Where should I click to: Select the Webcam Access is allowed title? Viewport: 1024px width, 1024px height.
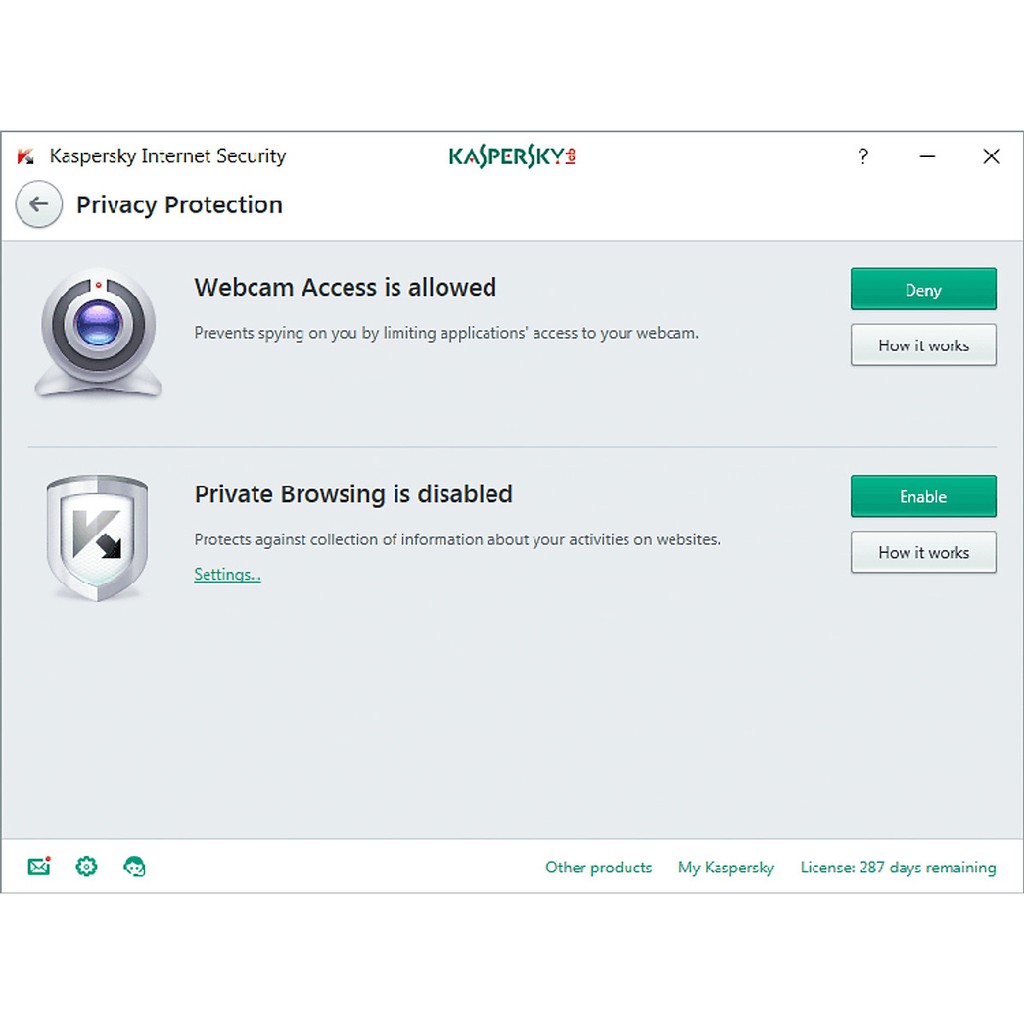point(344,288)
